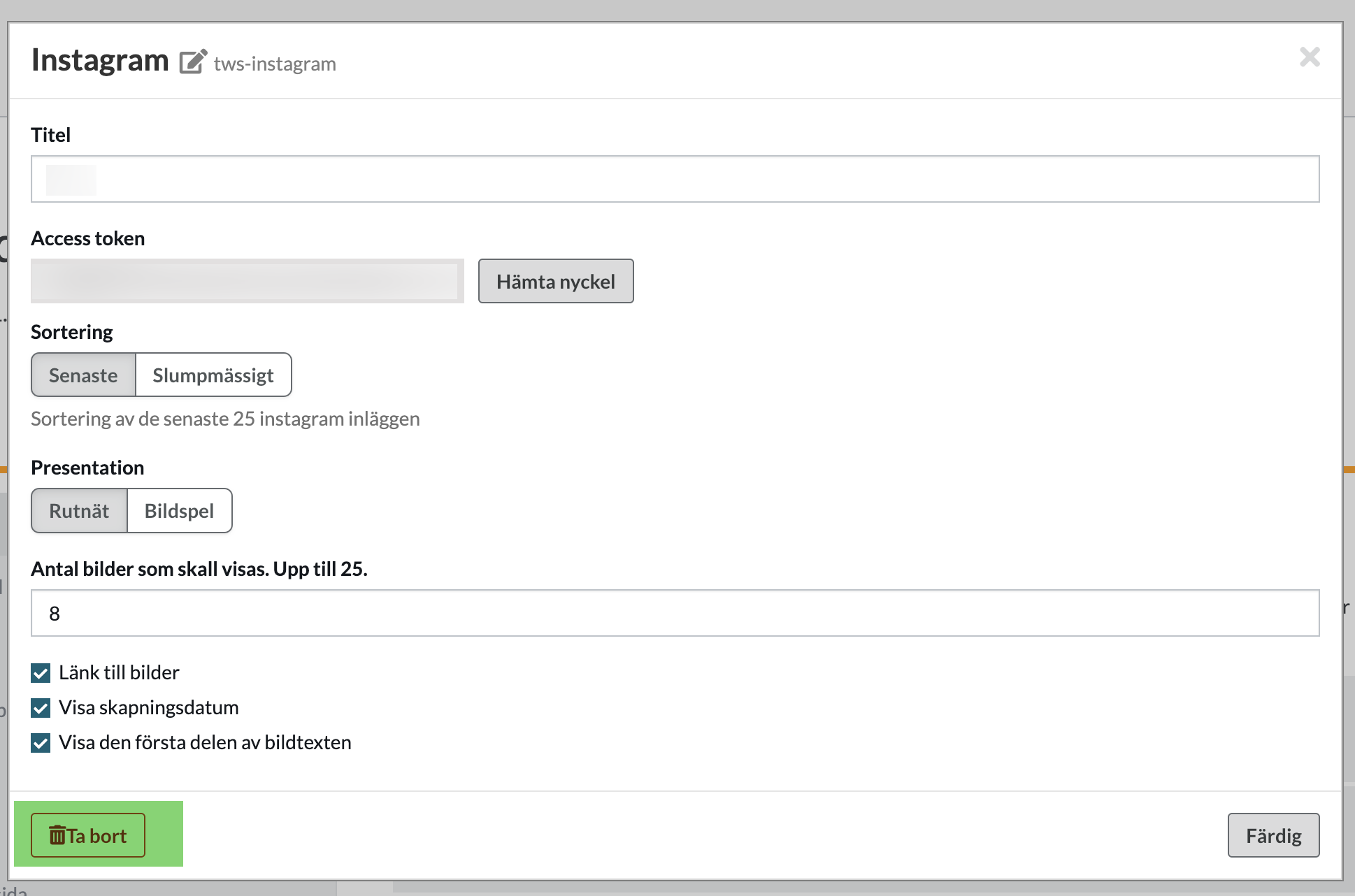Uncheck the Länk till bilder checkbox
1355x896 pixels.
(x=41, y=673)
